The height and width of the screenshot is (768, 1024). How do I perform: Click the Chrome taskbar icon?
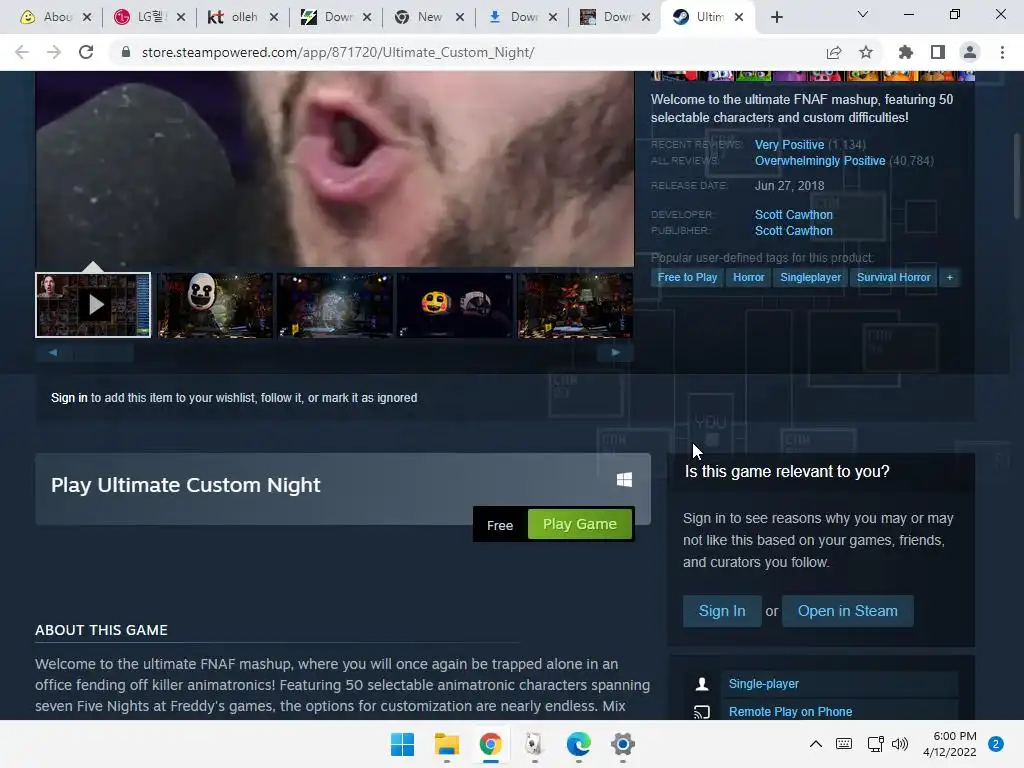[x=490, y=744]
